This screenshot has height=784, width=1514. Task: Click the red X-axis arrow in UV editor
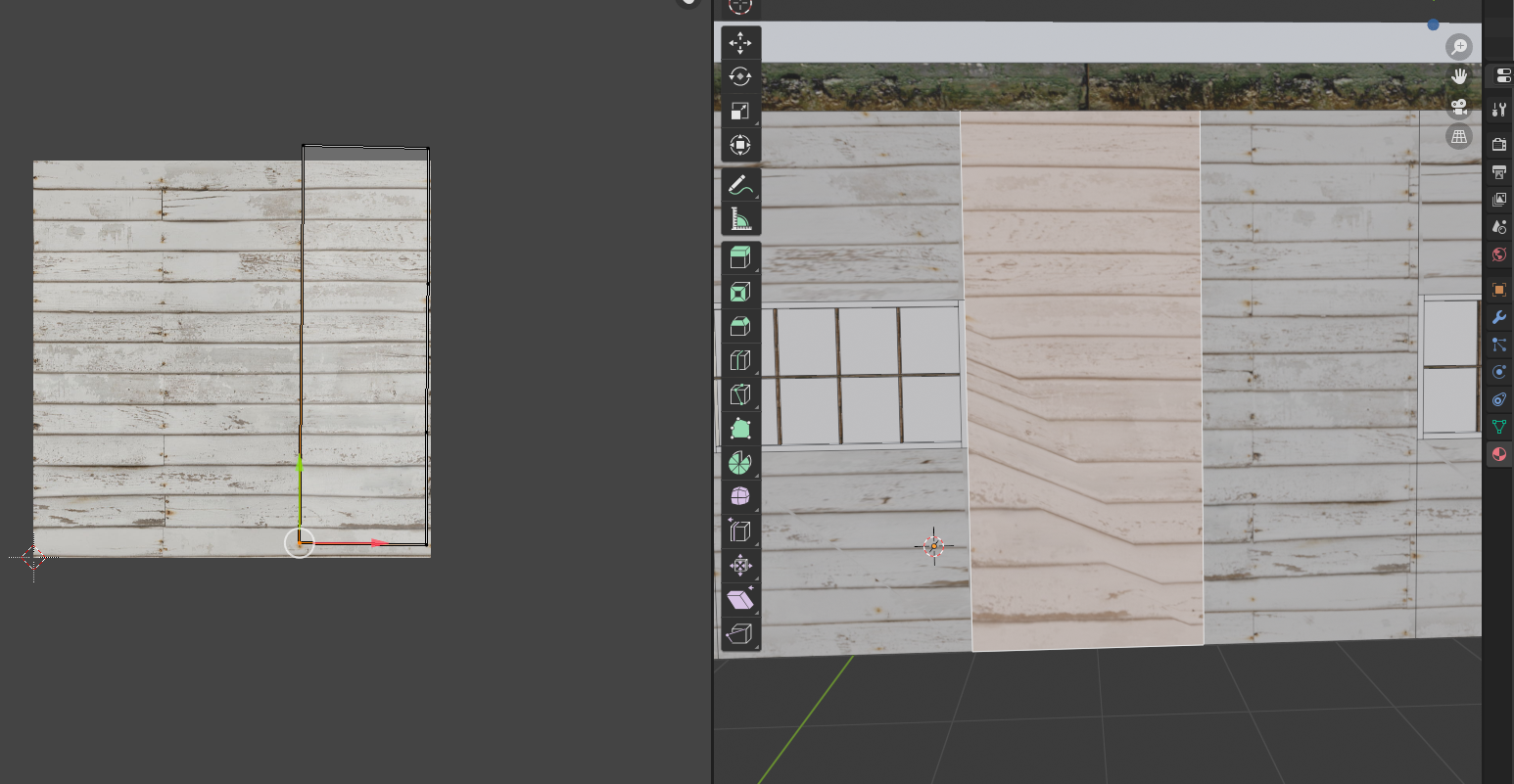380,542
